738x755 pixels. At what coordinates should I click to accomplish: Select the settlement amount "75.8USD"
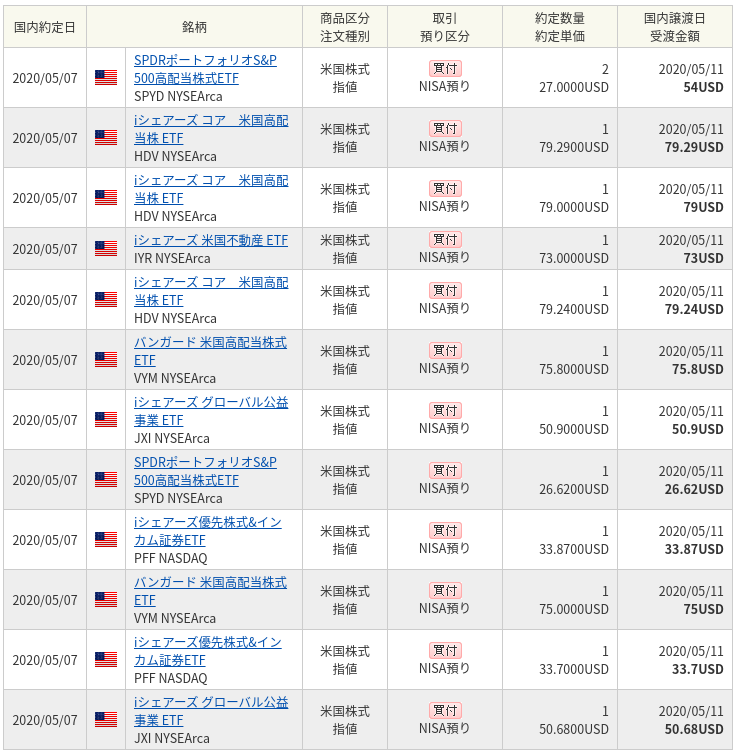tap(698, 369)
